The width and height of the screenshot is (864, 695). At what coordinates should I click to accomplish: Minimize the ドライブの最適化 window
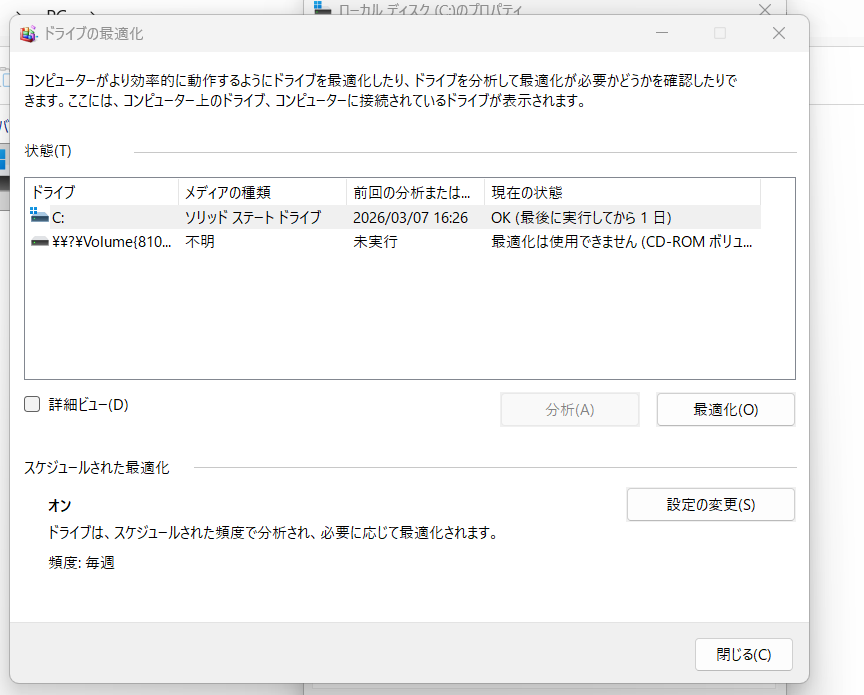(x=661, y=33)
